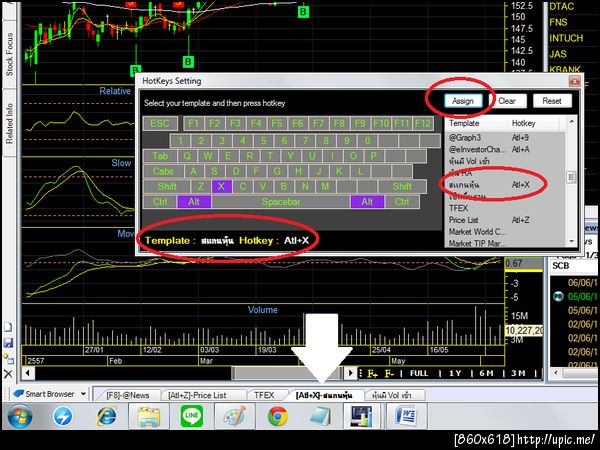Image resolution: width=600 pixels, height=450 pixels.
Task: Click the Assign button in HotKeys Setting
Action: point(463,101)
